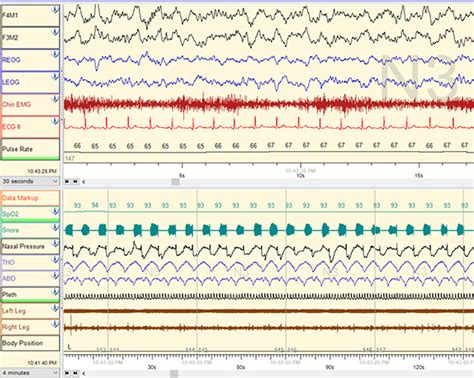Jump to start in upper scrollbar
This screenshot has height=378, width=474.
(x=67, y=182)
